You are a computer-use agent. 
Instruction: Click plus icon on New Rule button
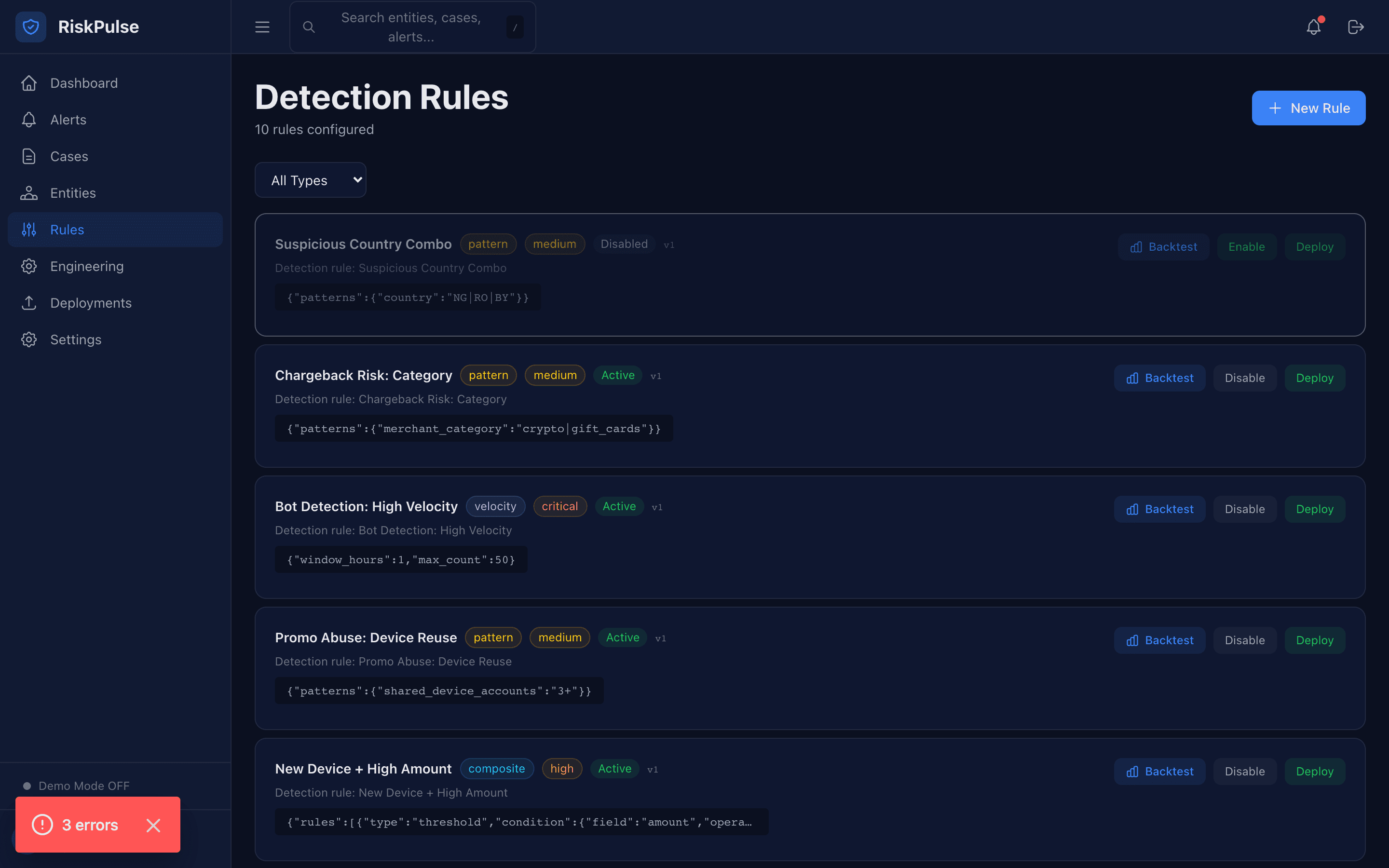click(1275, 108)
